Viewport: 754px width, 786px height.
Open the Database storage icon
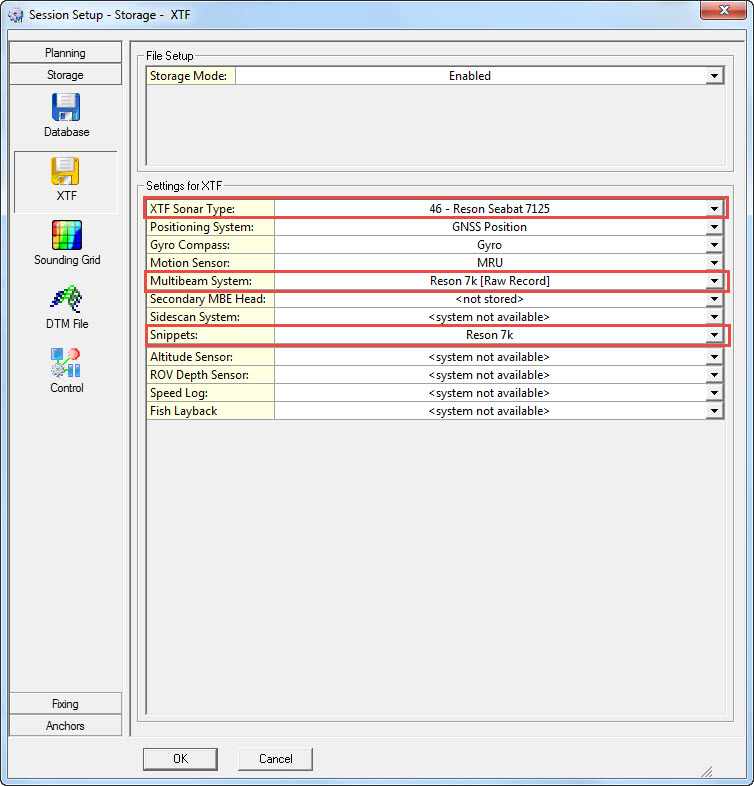[x=66, y=115]
